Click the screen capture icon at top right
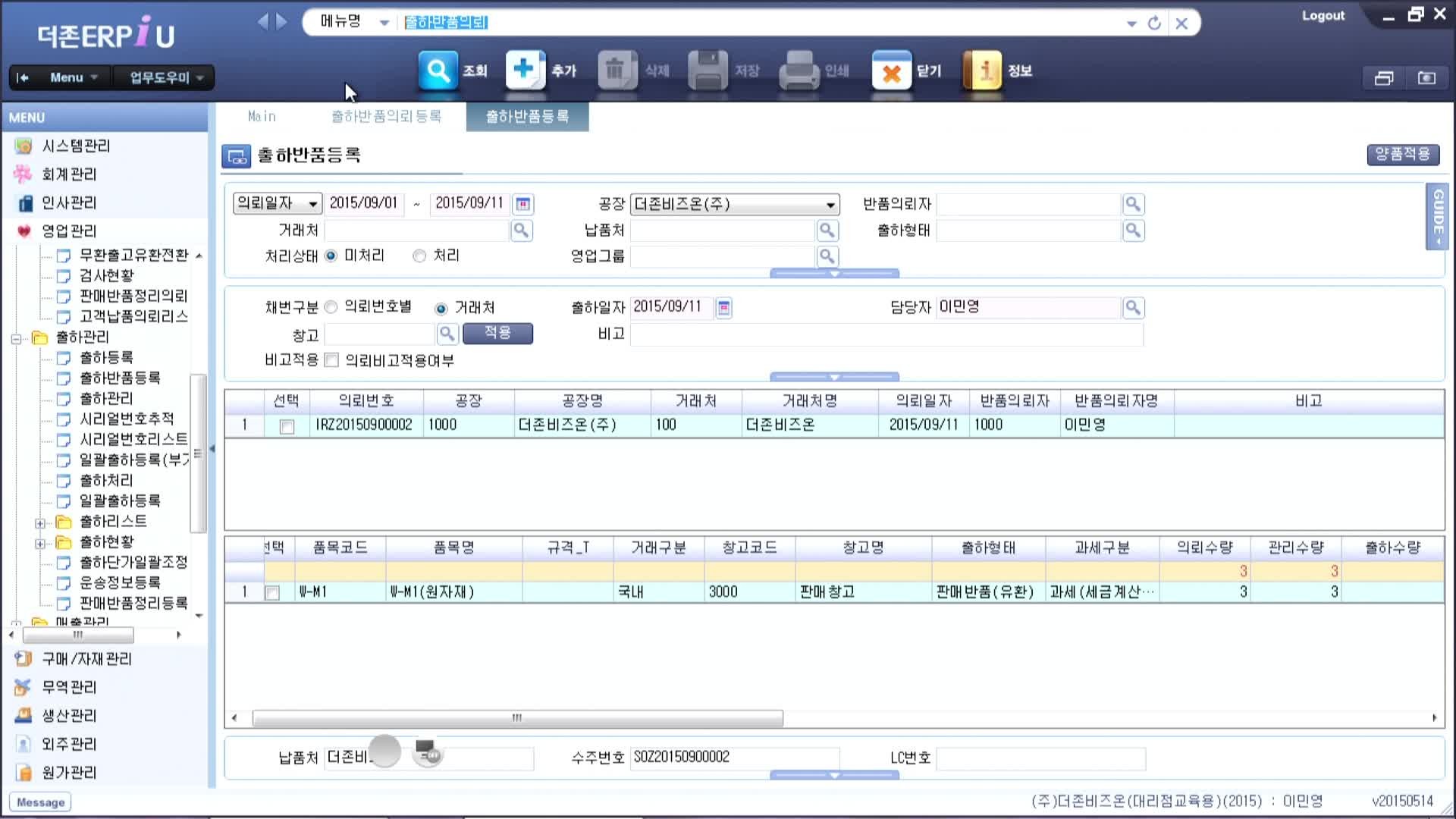 click(x=1426, y=77)
